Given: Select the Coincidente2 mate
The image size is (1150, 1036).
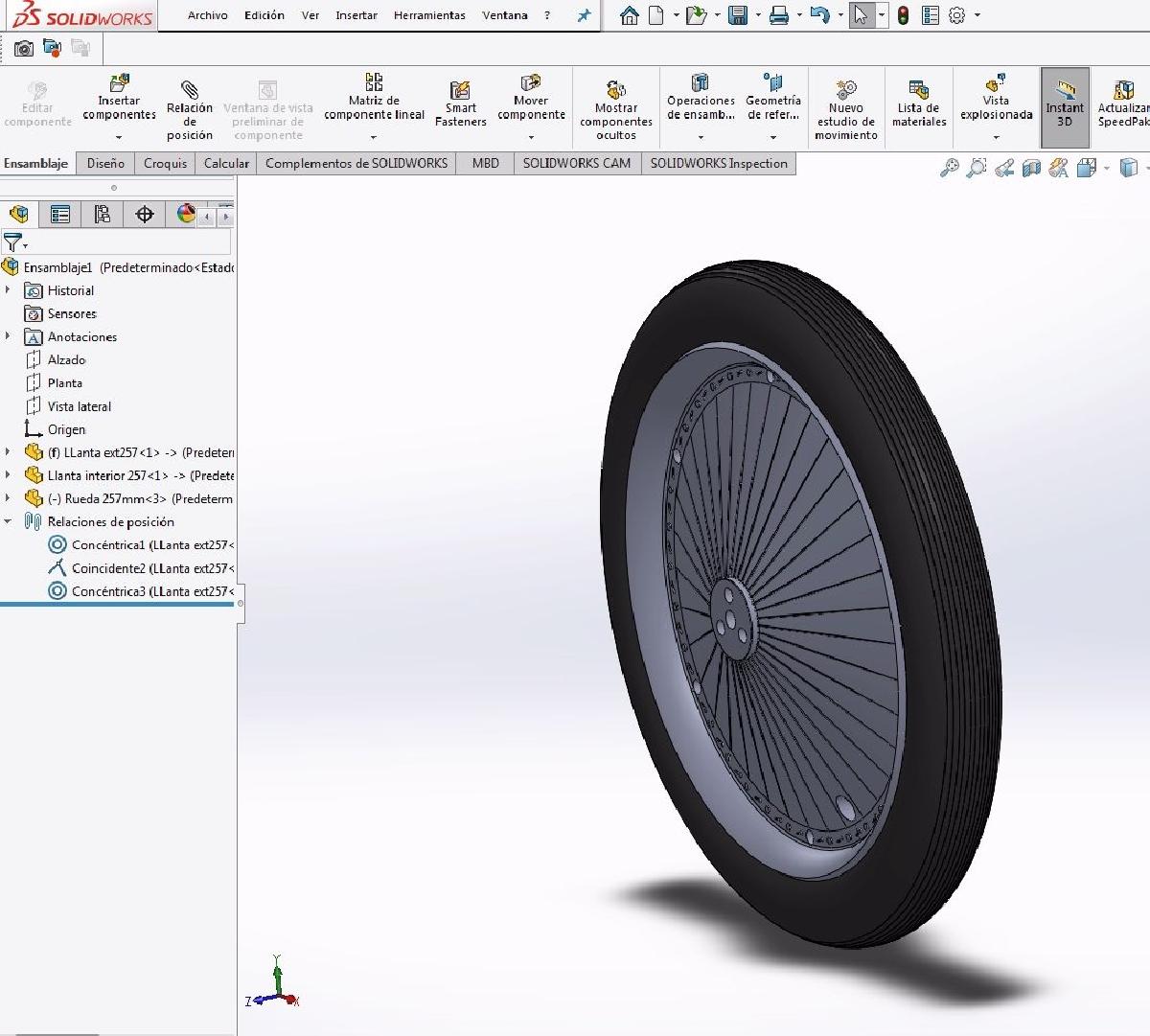Looking at the screenshot, I should pyautogui.click(x=141, y=568).
